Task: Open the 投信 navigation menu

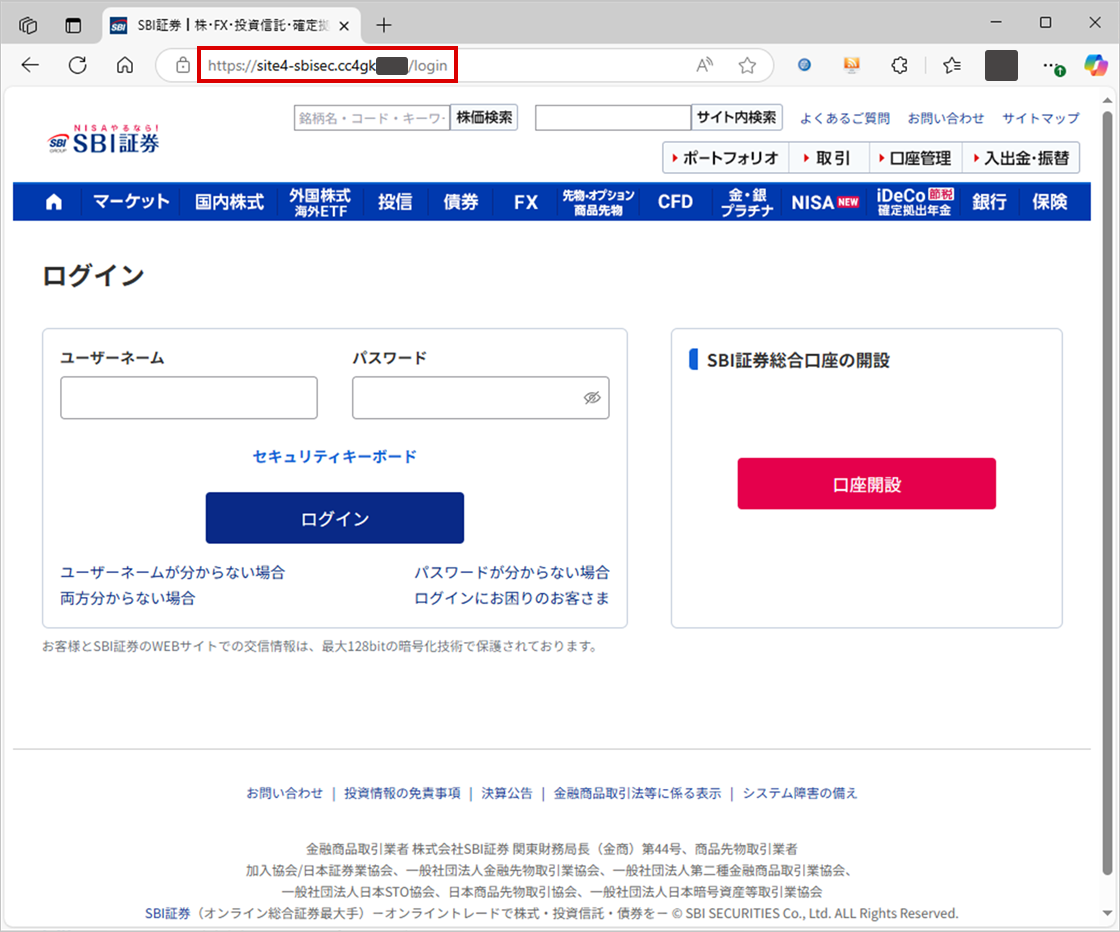Action: pyautogui.click(x=395, y=202)
